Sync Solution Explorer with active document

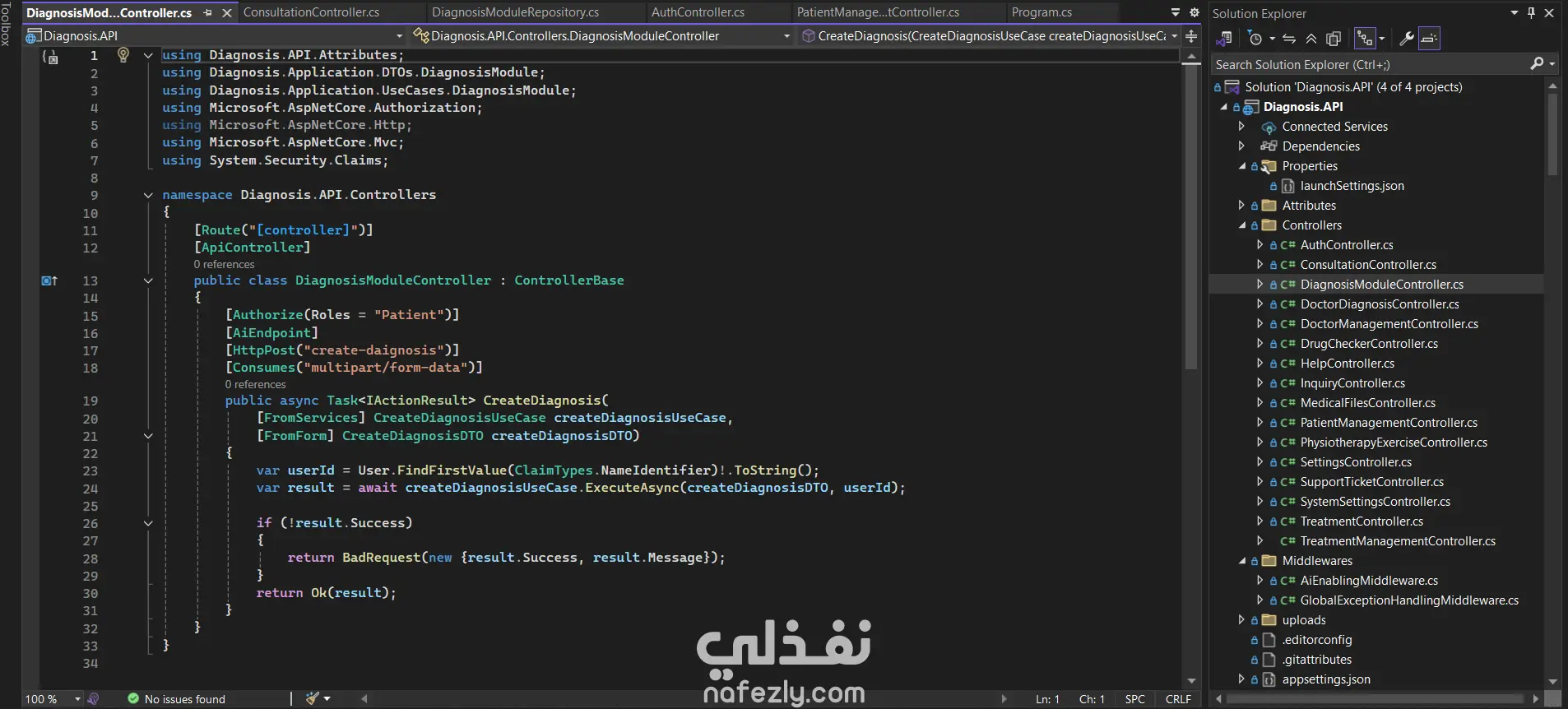click(1289, 39)
